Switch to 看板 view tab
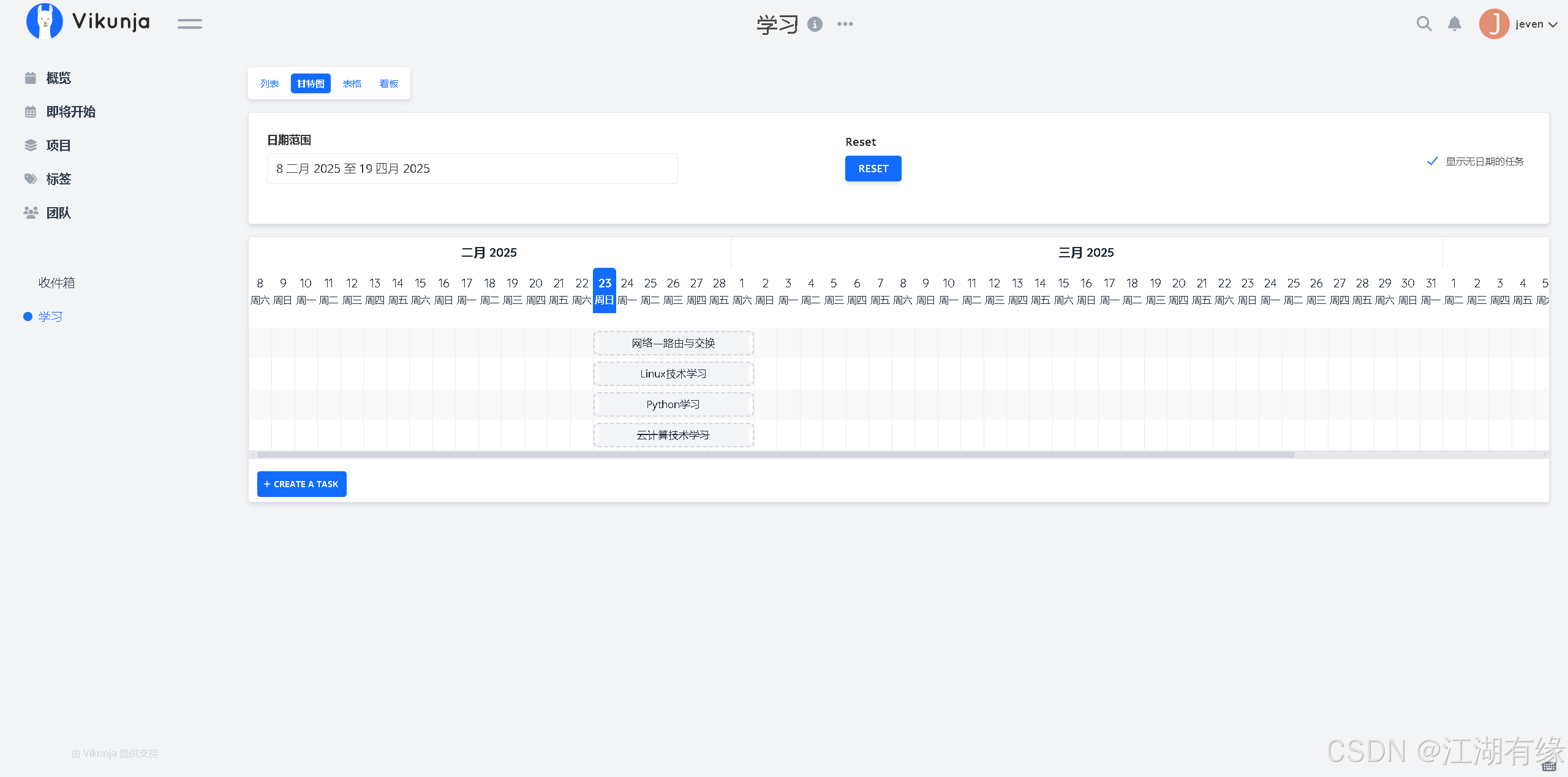 389,83
